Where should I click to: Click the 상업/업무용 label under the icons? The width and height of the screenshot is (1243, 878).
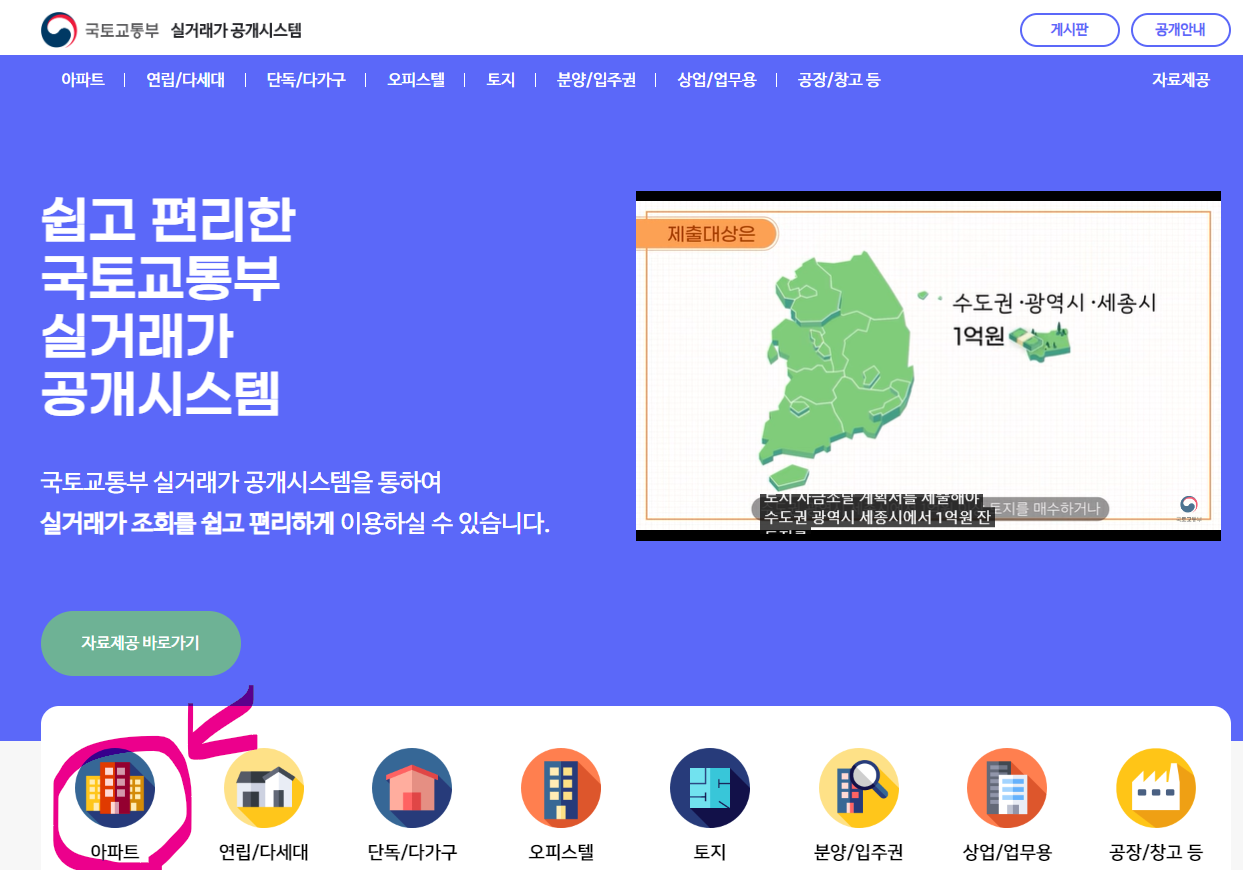pos(1007,853)
